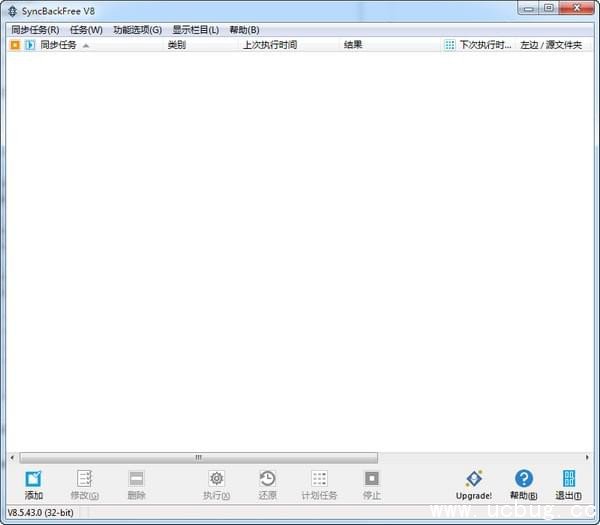Maximize the SyncBackFree window

549,8
